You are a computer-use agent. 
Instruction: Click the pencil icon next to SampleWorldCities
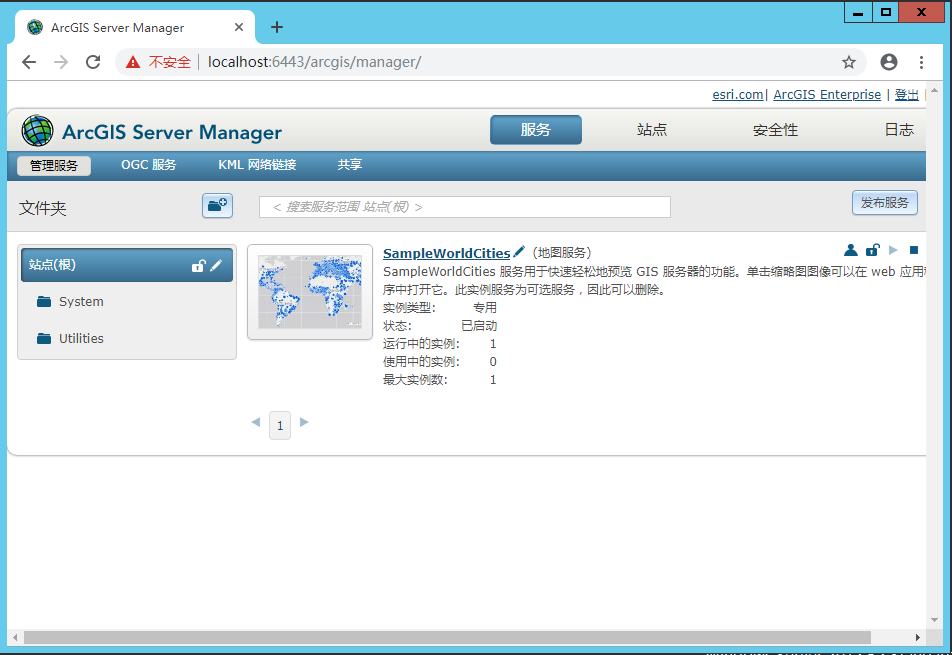click(518, 251)
